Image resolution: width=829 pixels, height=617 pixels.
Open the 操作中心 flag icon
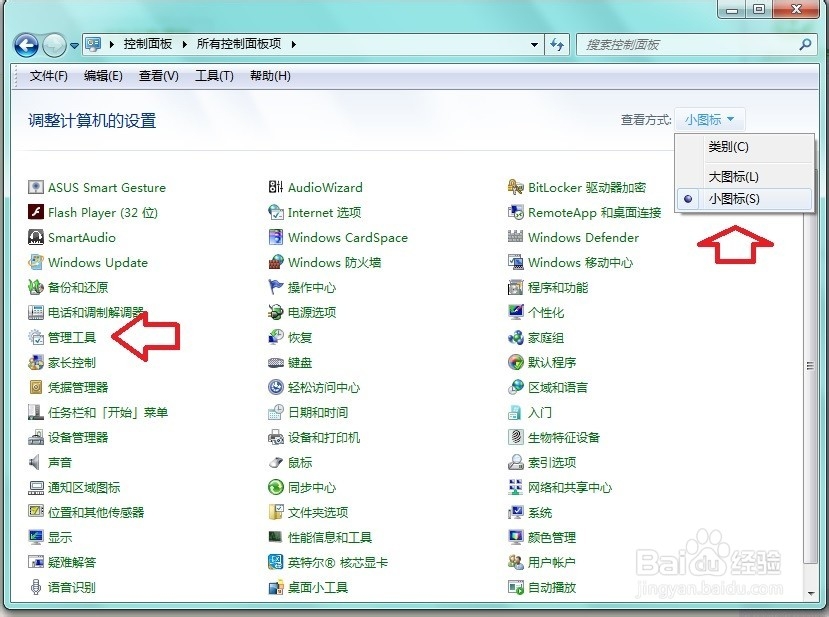(x=275, y=287)
